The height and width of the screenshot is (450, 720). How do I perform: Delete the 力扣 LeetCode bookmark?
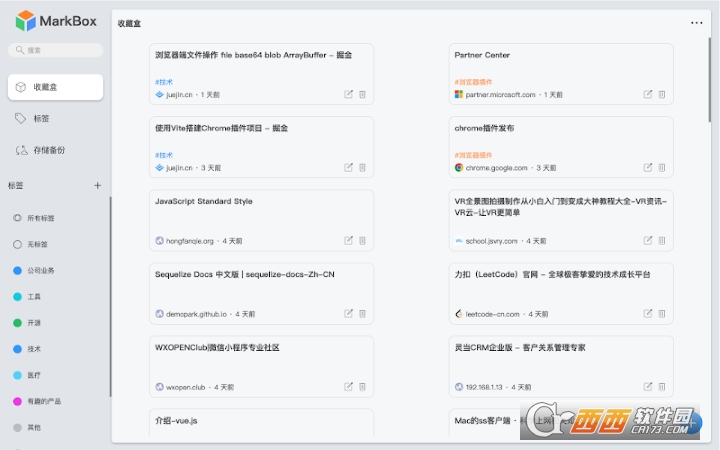pos(662,313)
